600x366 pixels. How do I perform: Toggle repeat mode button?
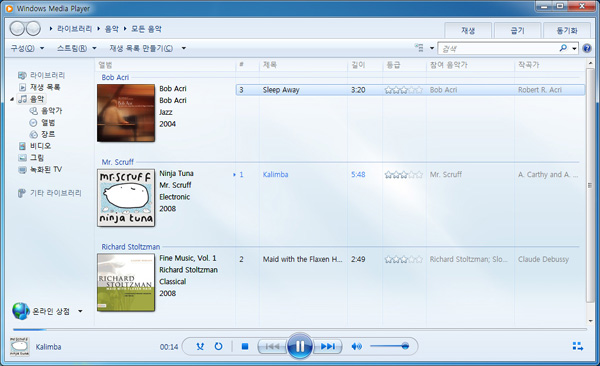218,346
